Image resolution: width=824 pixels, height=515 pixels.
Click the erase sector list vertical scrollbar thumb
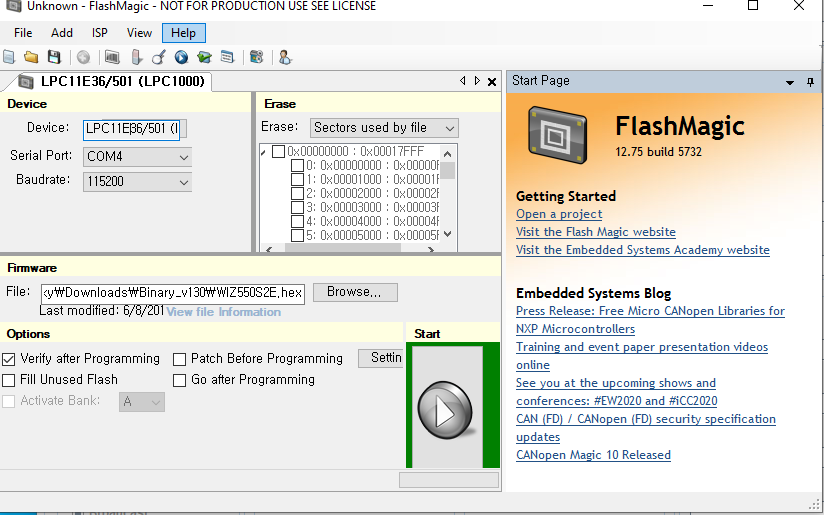pyautogui.click(x=447, y=171)
